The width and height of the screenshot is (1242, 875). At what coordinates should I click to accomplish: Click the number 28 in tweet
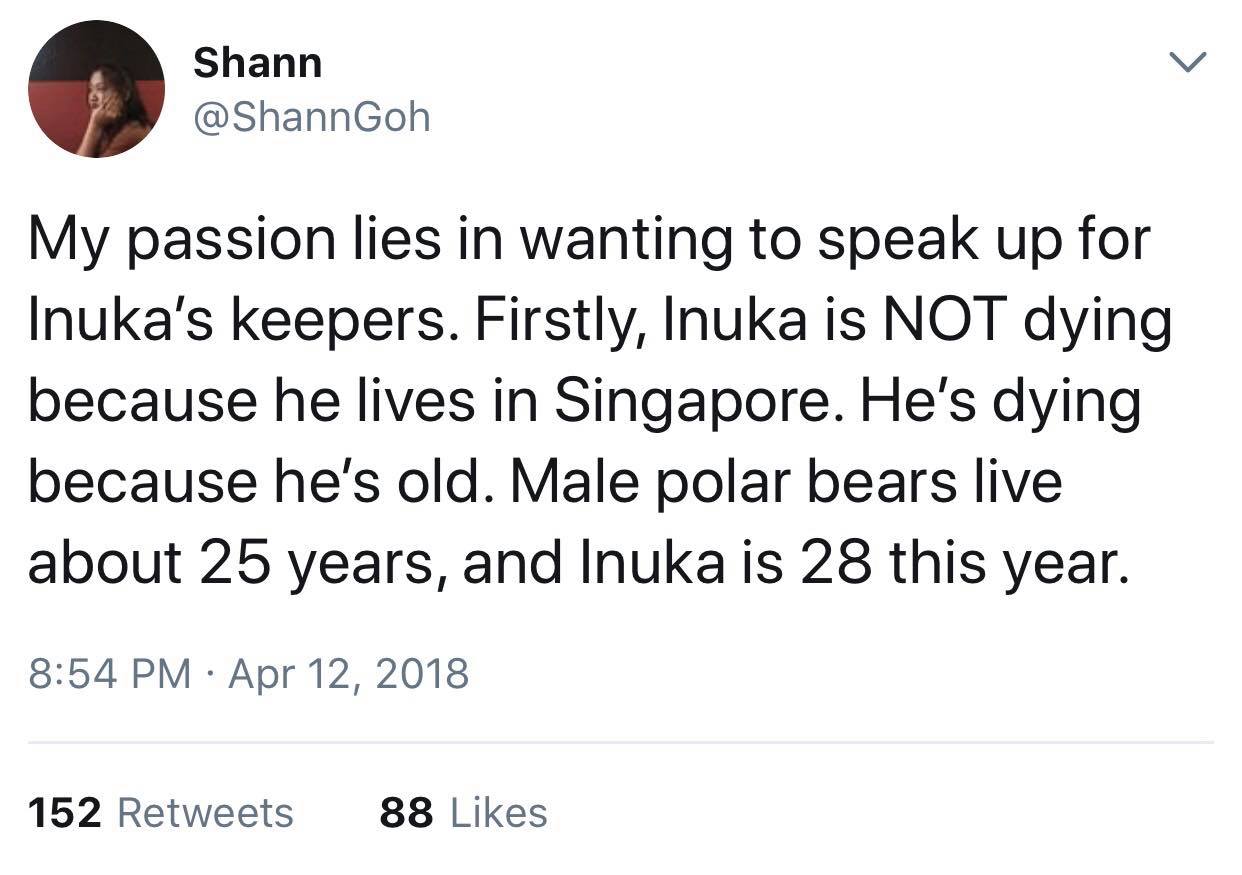coord(825,563)
